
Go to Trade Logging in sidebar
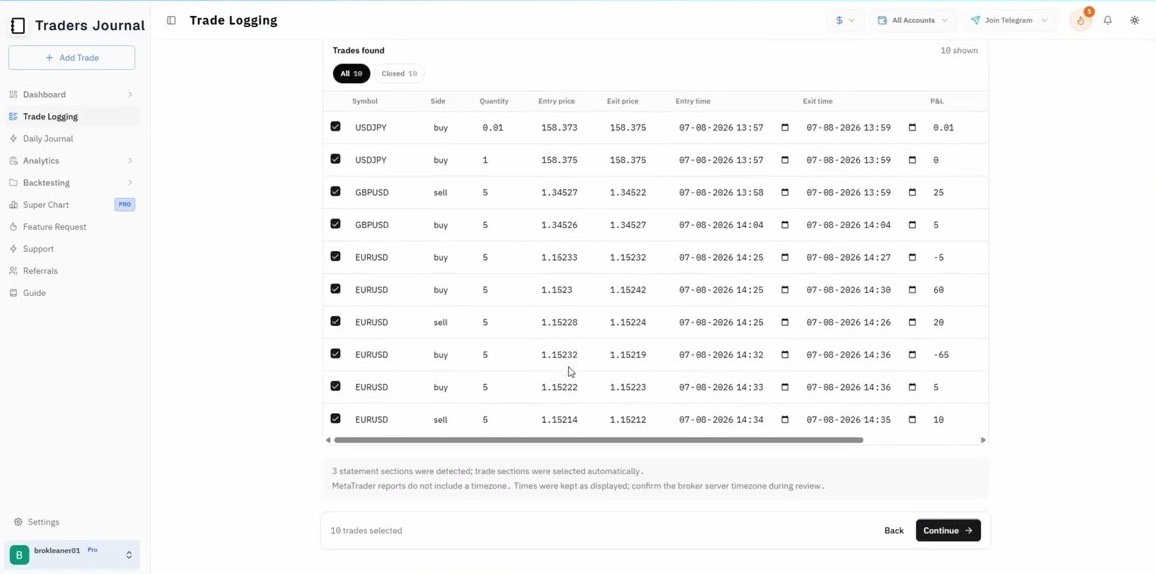[72, 116]
